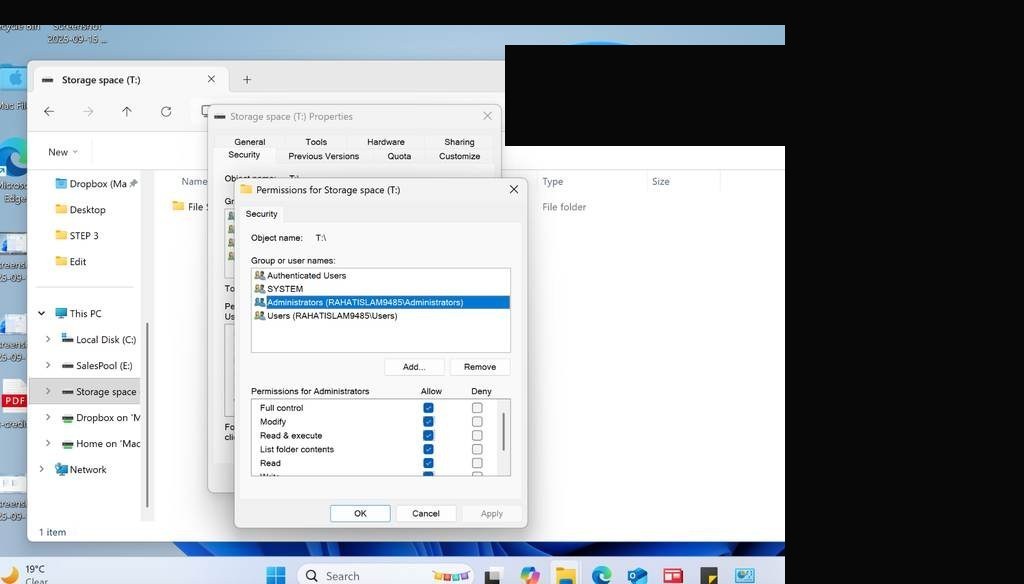
Task: Close the Permissions for Storage space dialog
Action: point(514,189)
